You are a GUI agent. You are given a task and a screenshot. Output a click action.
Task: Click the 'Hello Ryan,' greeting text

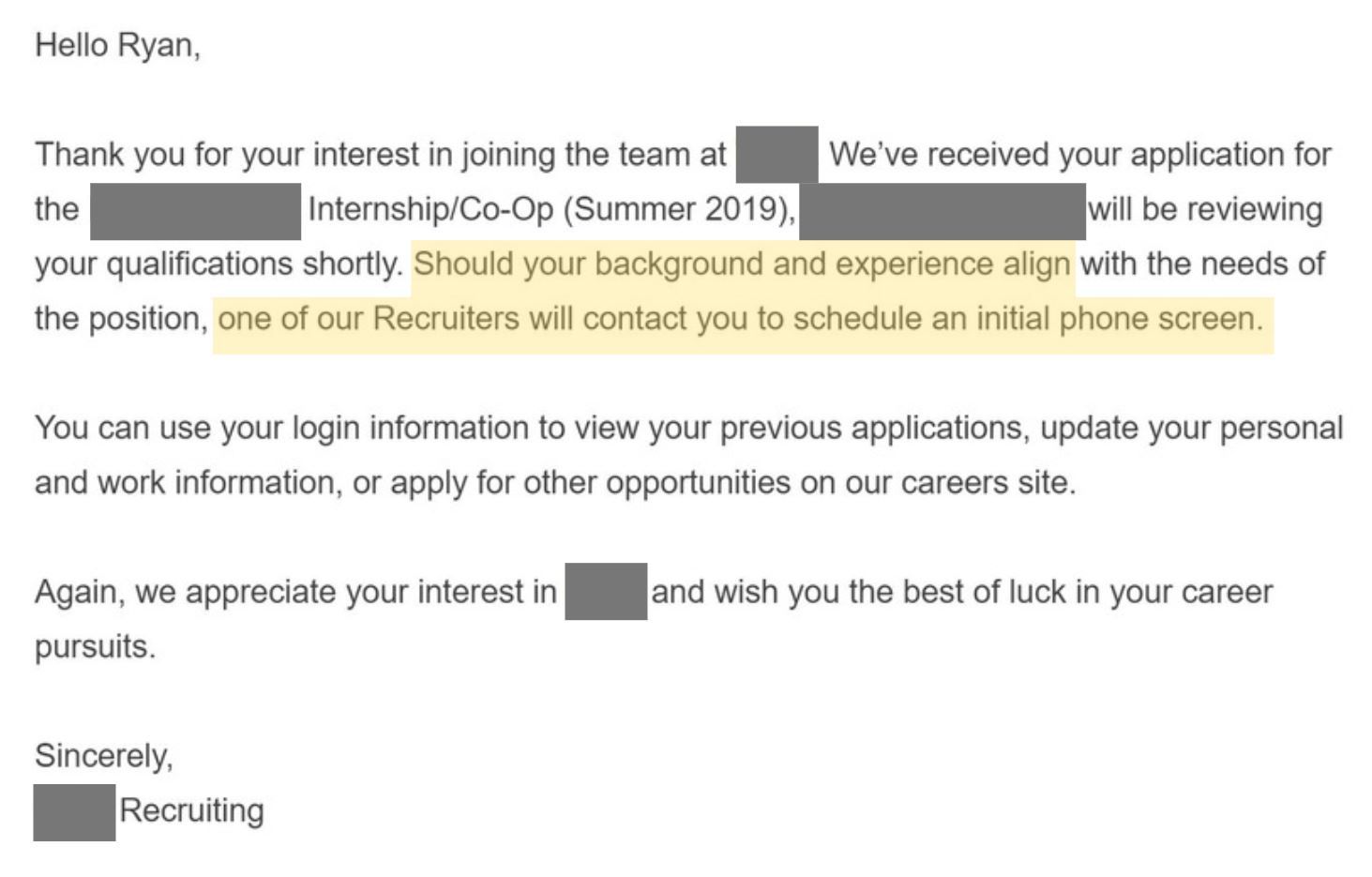117,46
